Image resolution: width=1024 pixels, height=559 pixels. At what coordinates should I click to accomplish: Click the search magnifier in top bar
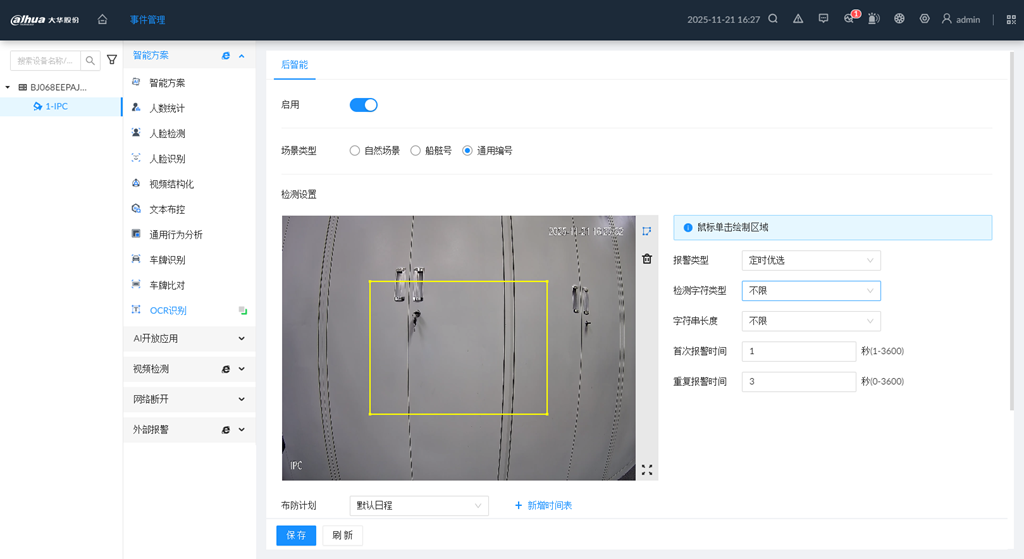pos(773,19)
